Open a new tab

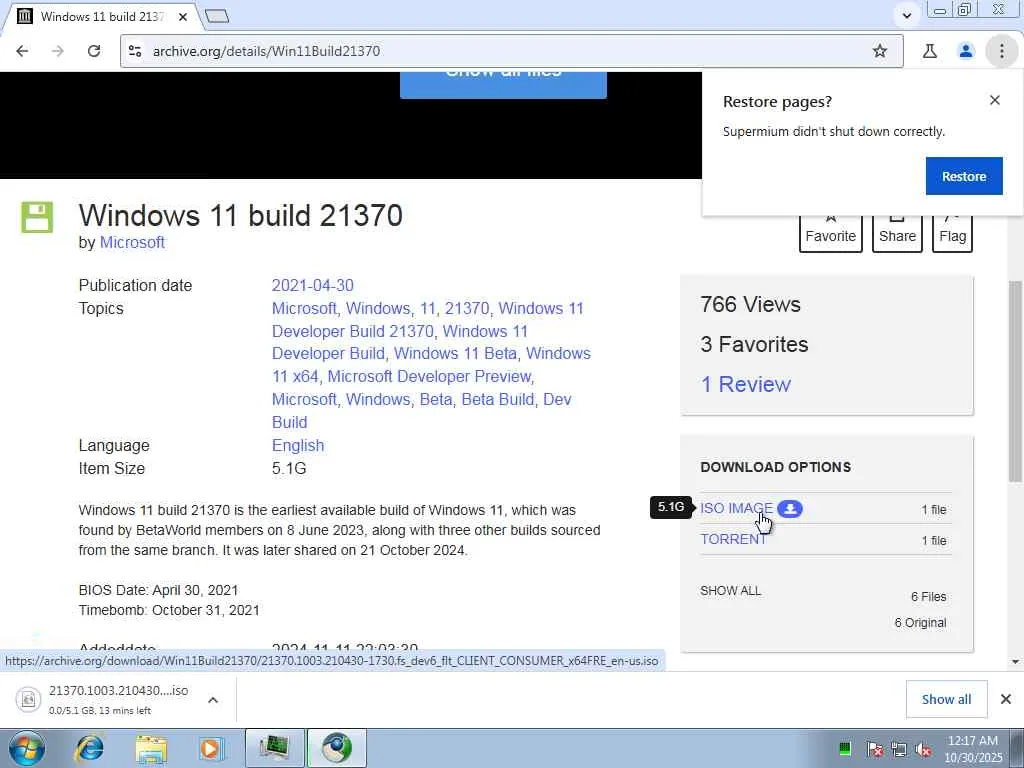pyautogui.click(x=217, y=16)
